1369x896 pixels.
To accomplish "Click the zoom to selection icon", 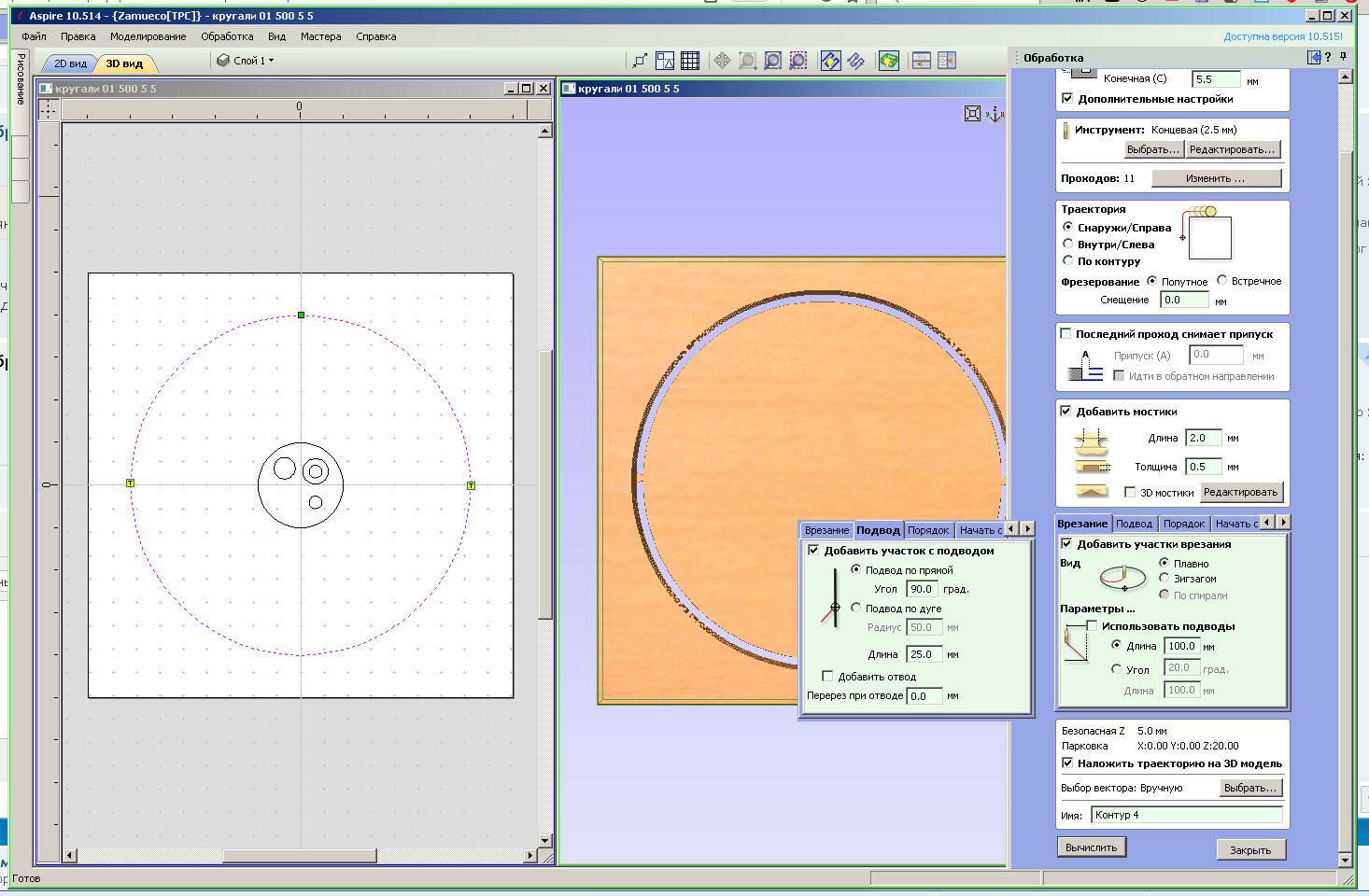I will click(798, 61).
